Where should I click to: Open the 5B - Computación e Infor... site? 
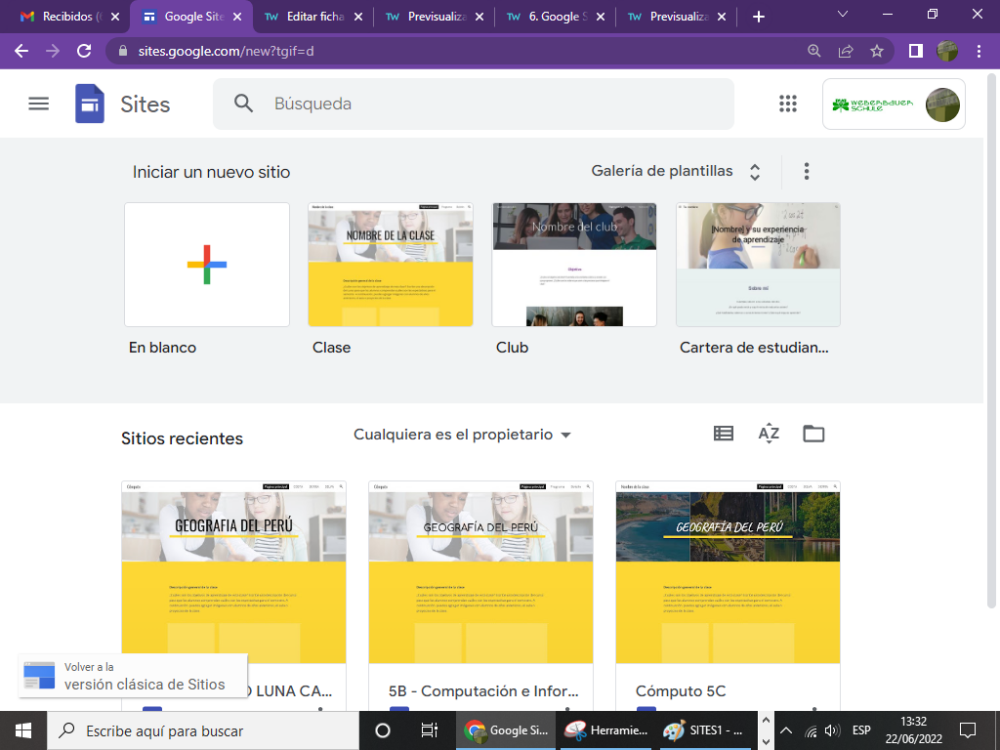pos(481,596)
